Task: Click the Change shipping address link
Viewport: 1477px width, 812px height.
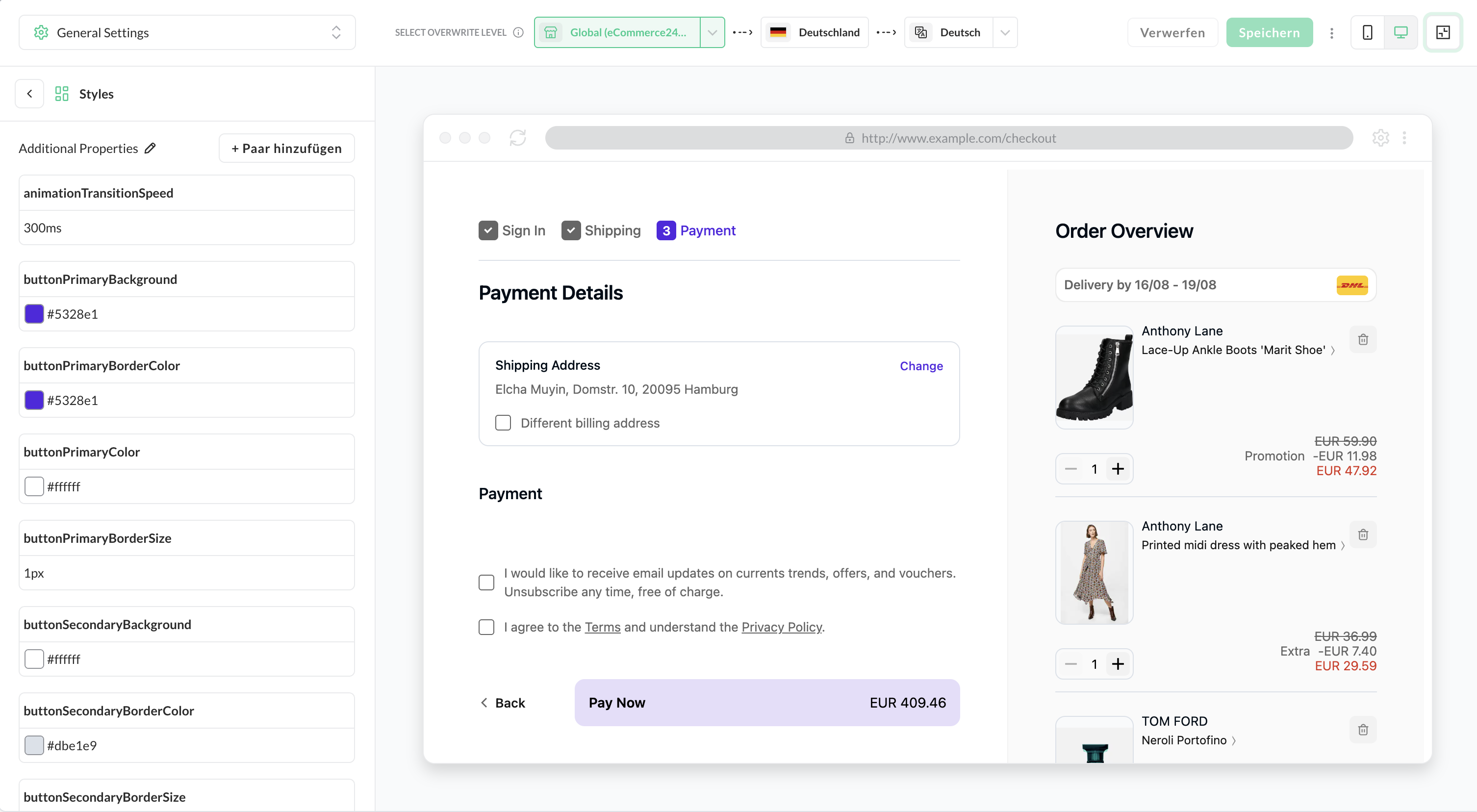Action: (x=921, y=366)
